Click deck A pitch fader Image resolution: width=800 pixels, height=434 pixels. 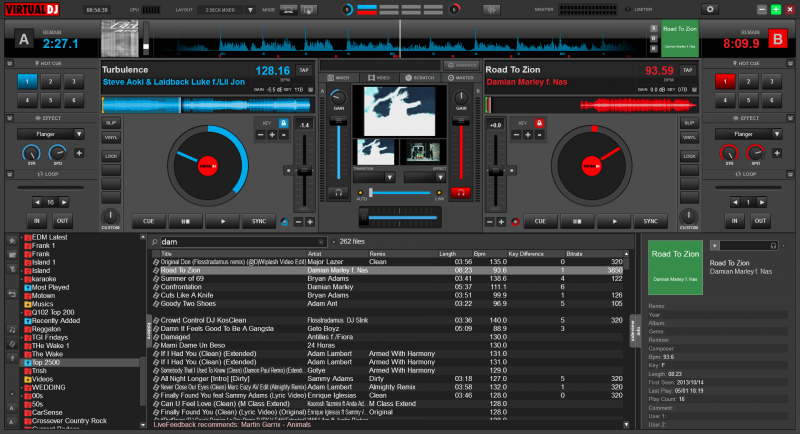[x=305, y=171]
